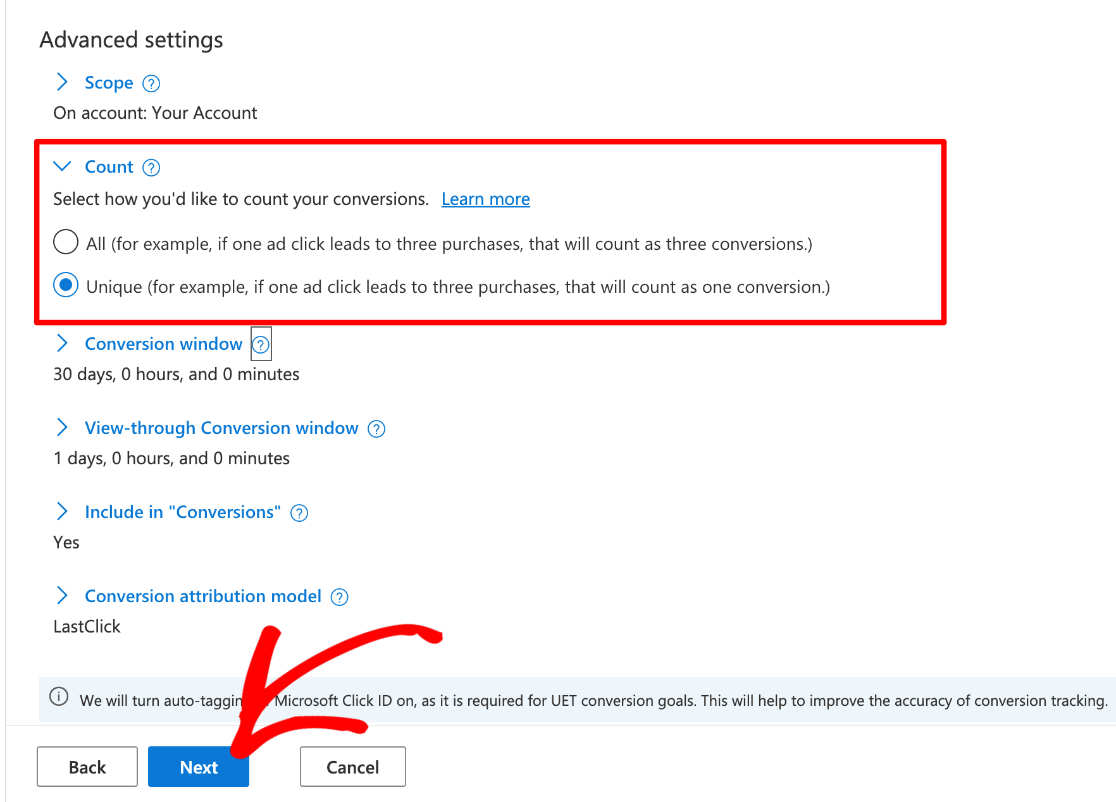
Task: Expand the Scope section
Action: click(x=60, y=83)
